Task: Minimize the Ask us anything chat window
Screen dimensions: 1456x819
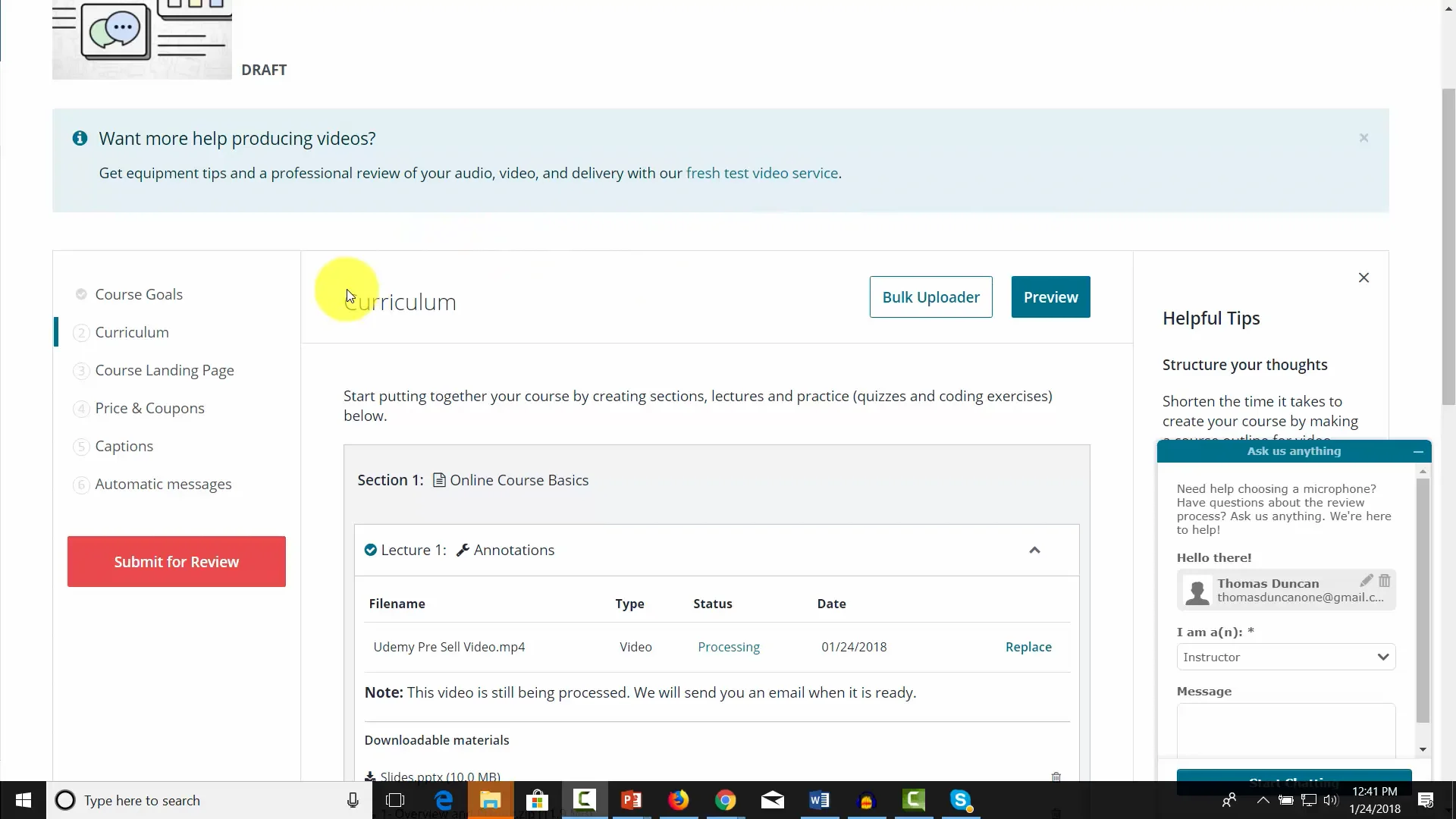Action: click(1418, 451)
